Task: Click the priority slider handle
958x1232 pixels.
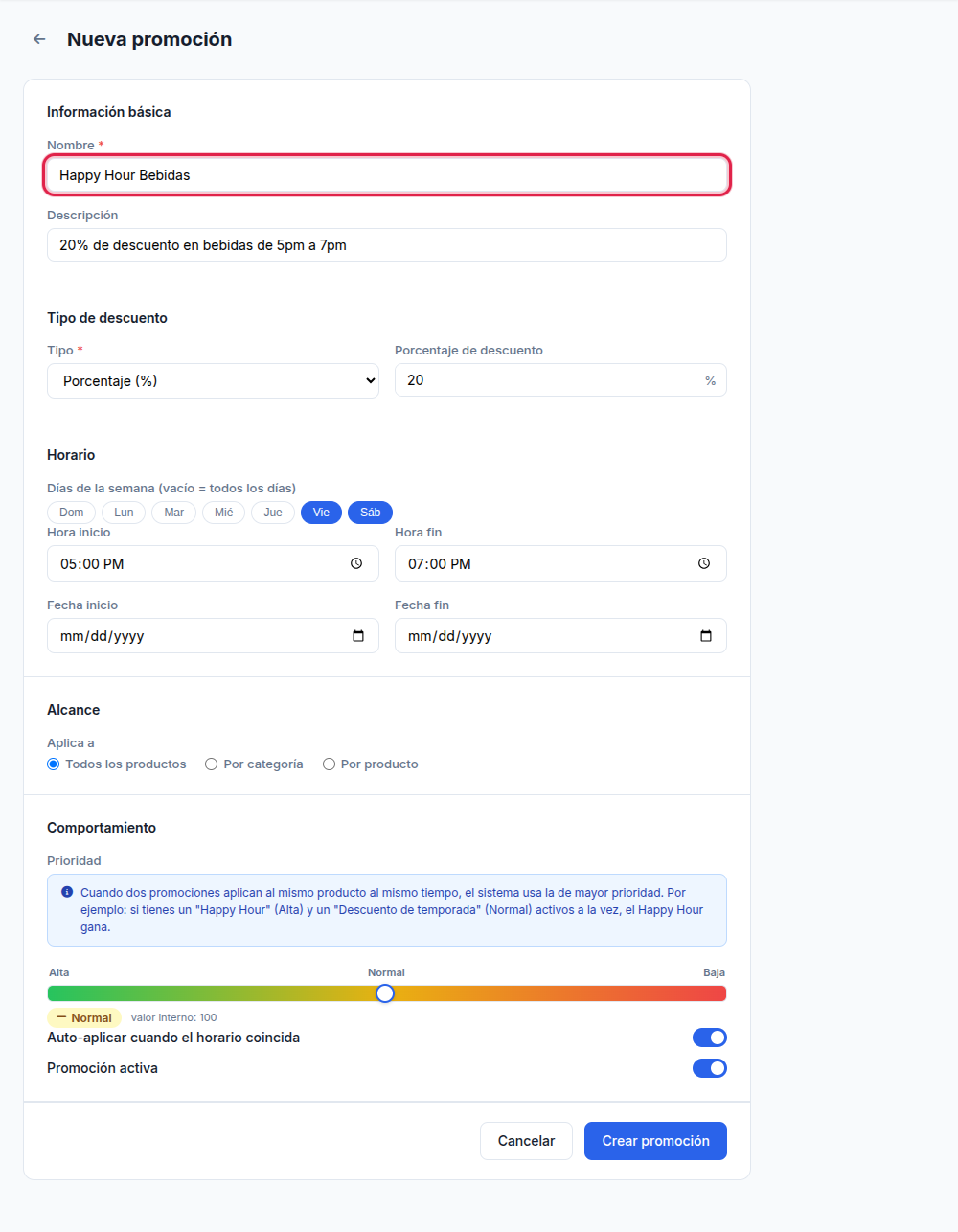Action: pyautogui.click(x=385, y=993)
